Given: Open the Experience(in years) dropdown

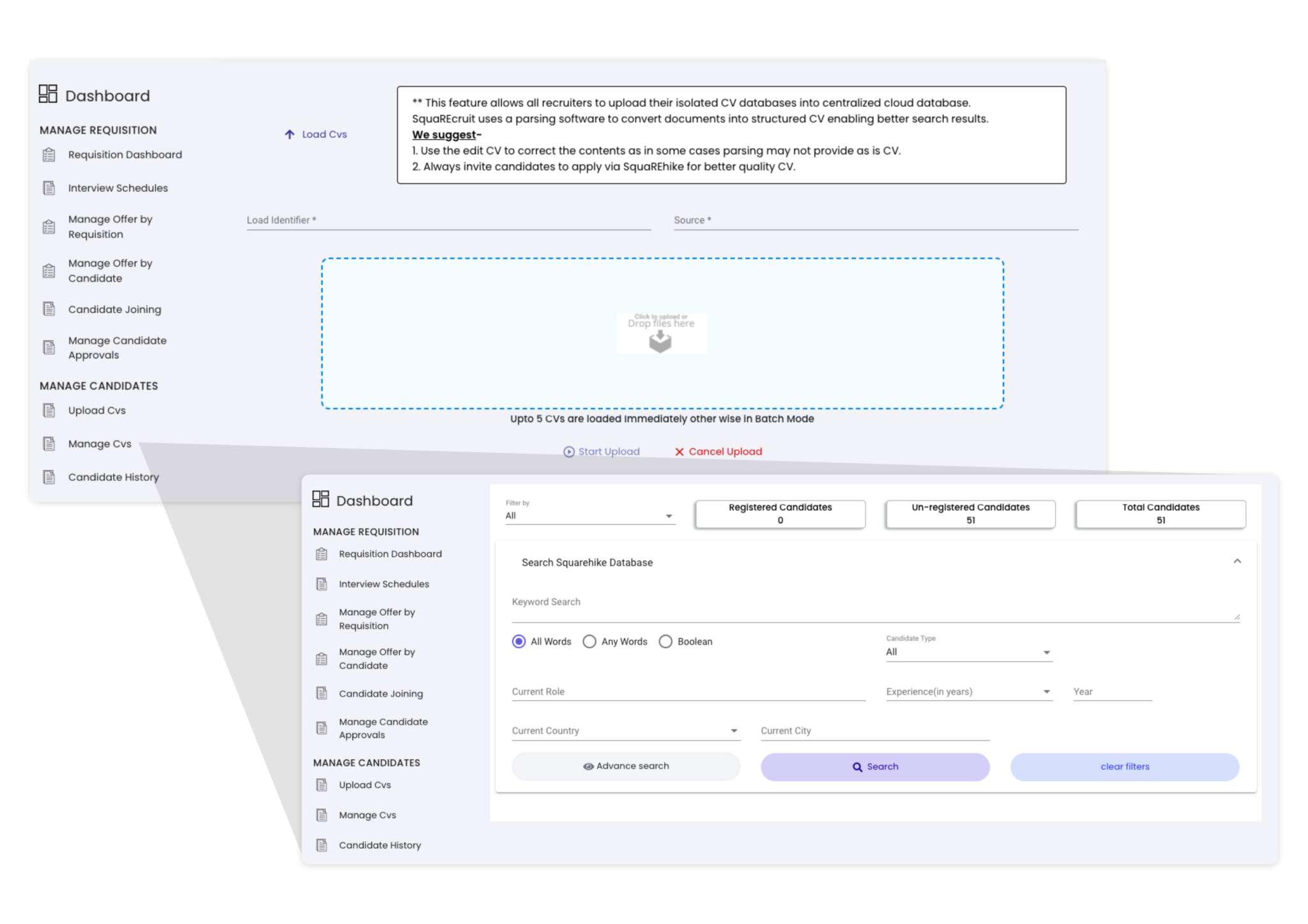Looking at the screenshot, I should [x=969, y=692].
